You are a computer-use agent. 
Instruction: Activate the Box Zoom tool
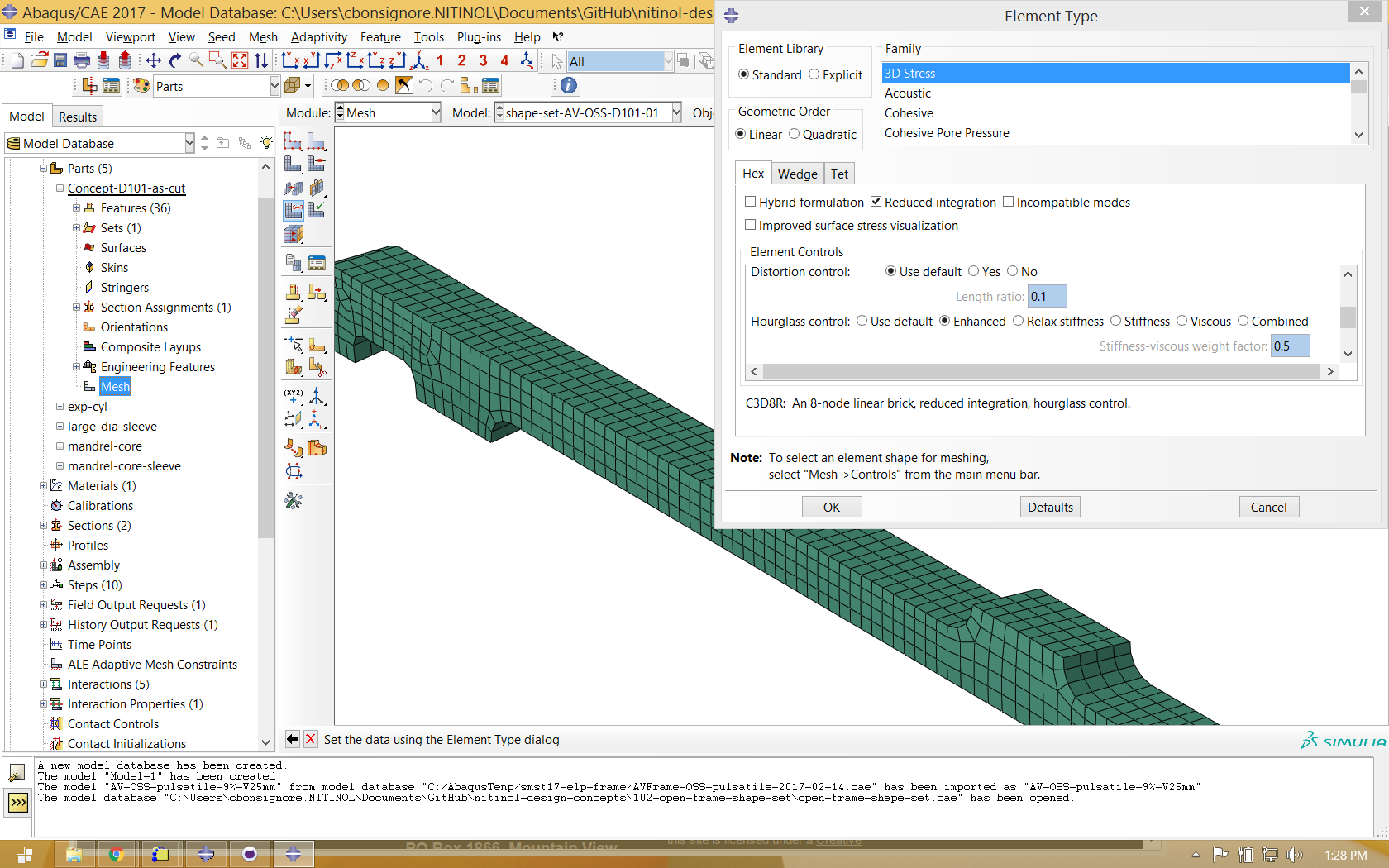pyautogui.click(x=217, y=60)
